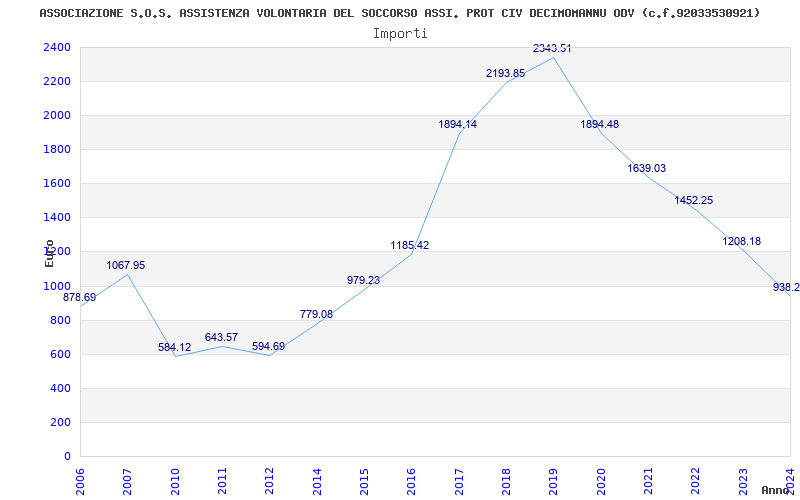800x500 pixels.
Task: Select peak data label 2343.51
Action: click(x=552, y=48)
